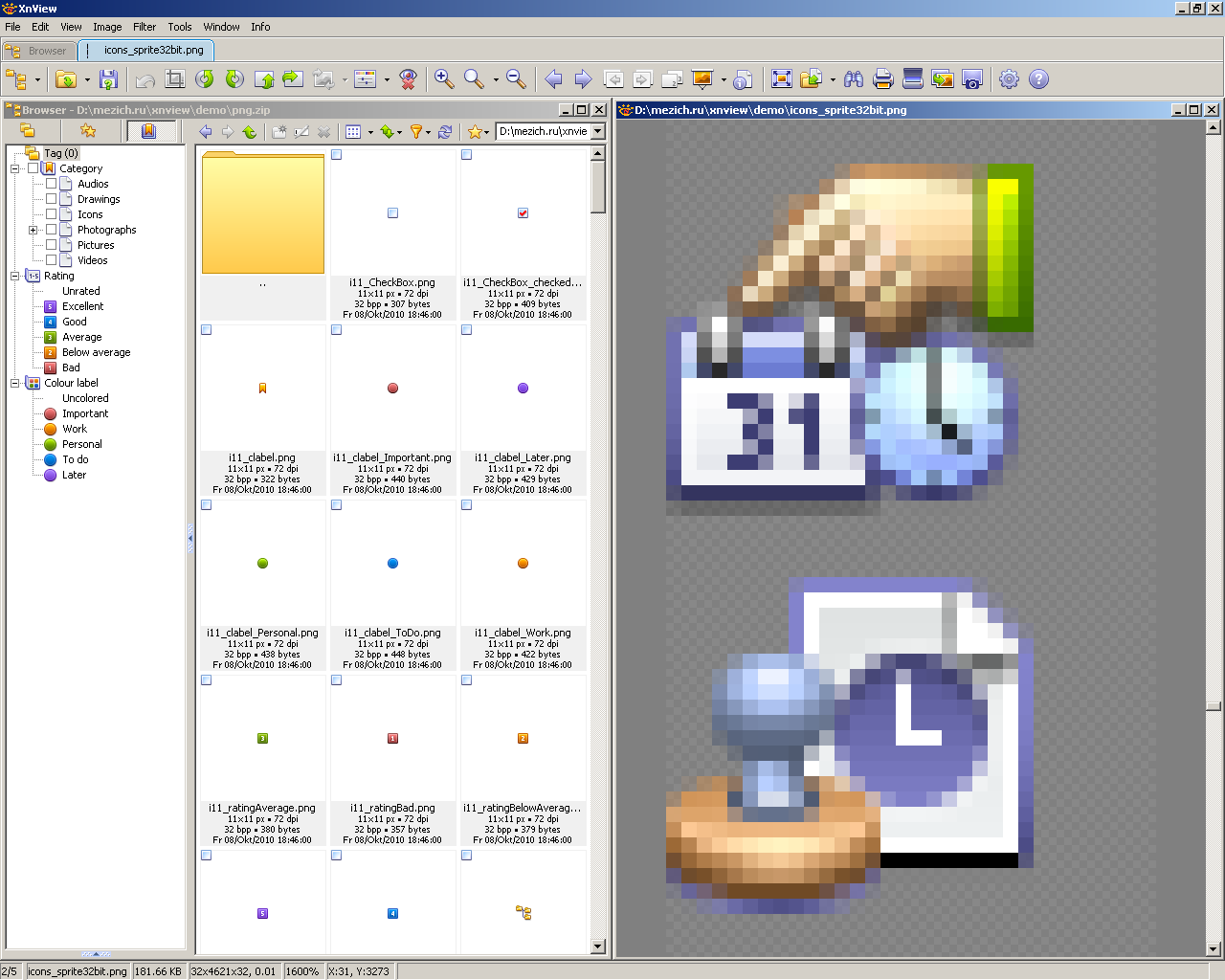1225x980 pixels.
Task: Collapse the Colour label tree node
Action: (15, 383)
